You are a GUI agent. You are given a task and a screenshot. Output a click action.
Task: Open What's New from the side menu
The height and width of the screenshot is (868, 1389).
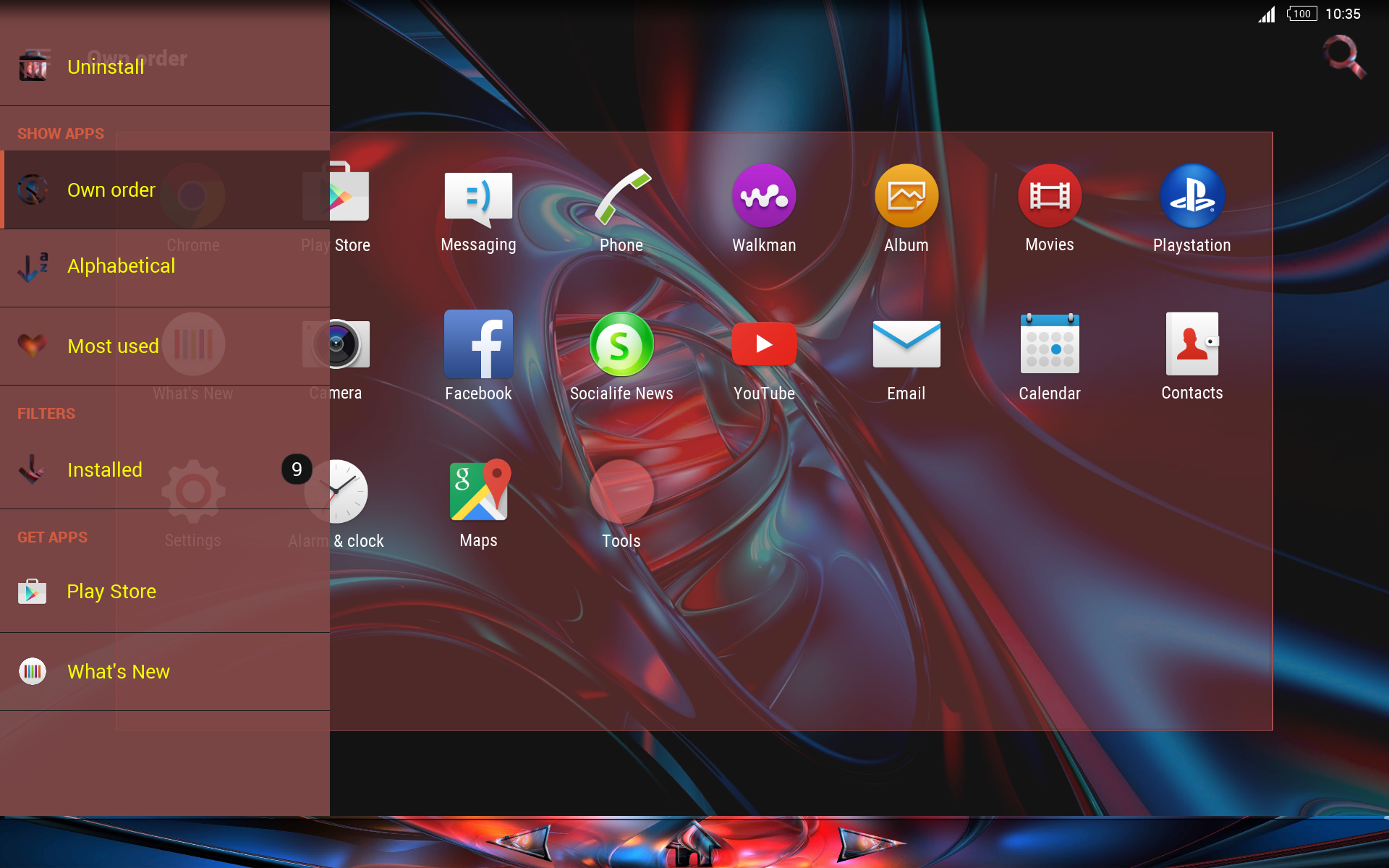tap(165, 671)
